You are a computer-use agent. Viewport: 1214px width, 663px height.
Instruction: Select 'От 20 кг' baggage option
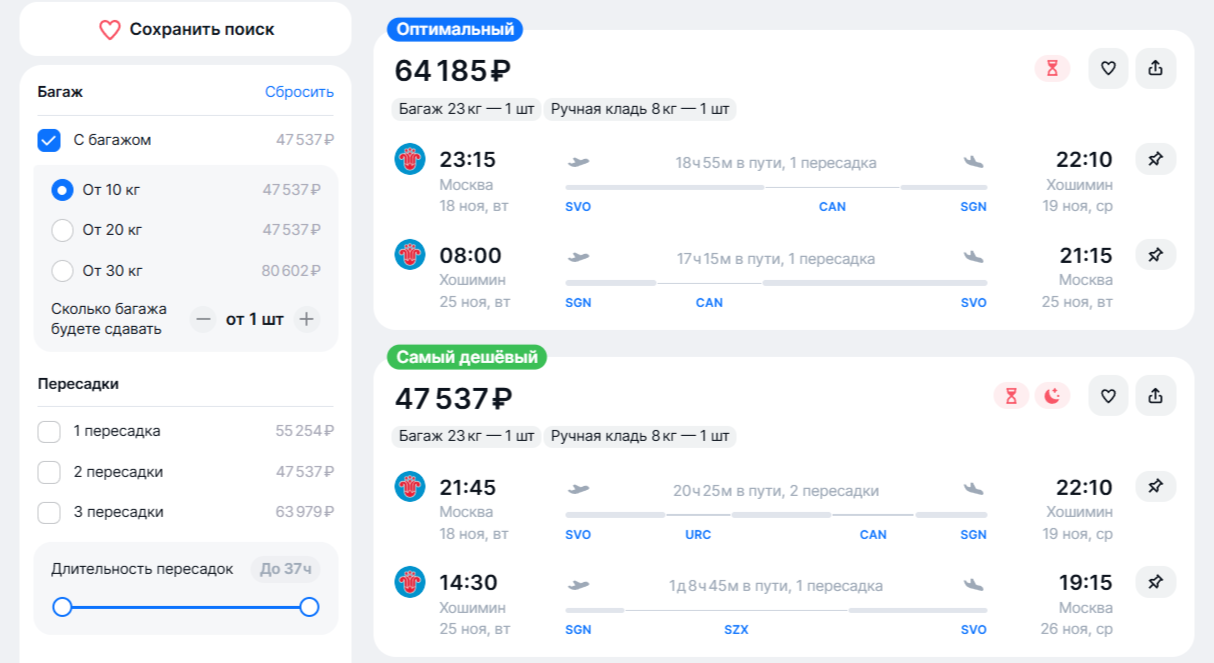(62, 230)
